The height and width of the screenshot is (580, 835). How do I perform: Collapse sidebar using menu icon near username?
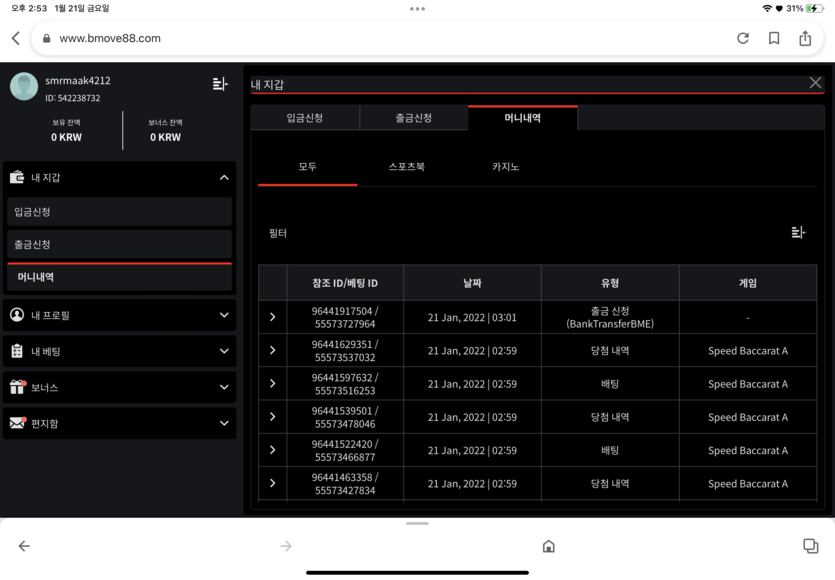220,84
